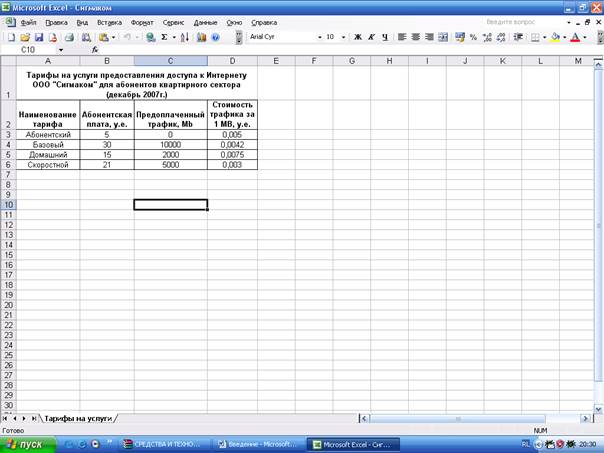Click the Merge and Center icon
Viewport: 604px width, 453px height.
(443, 37)
